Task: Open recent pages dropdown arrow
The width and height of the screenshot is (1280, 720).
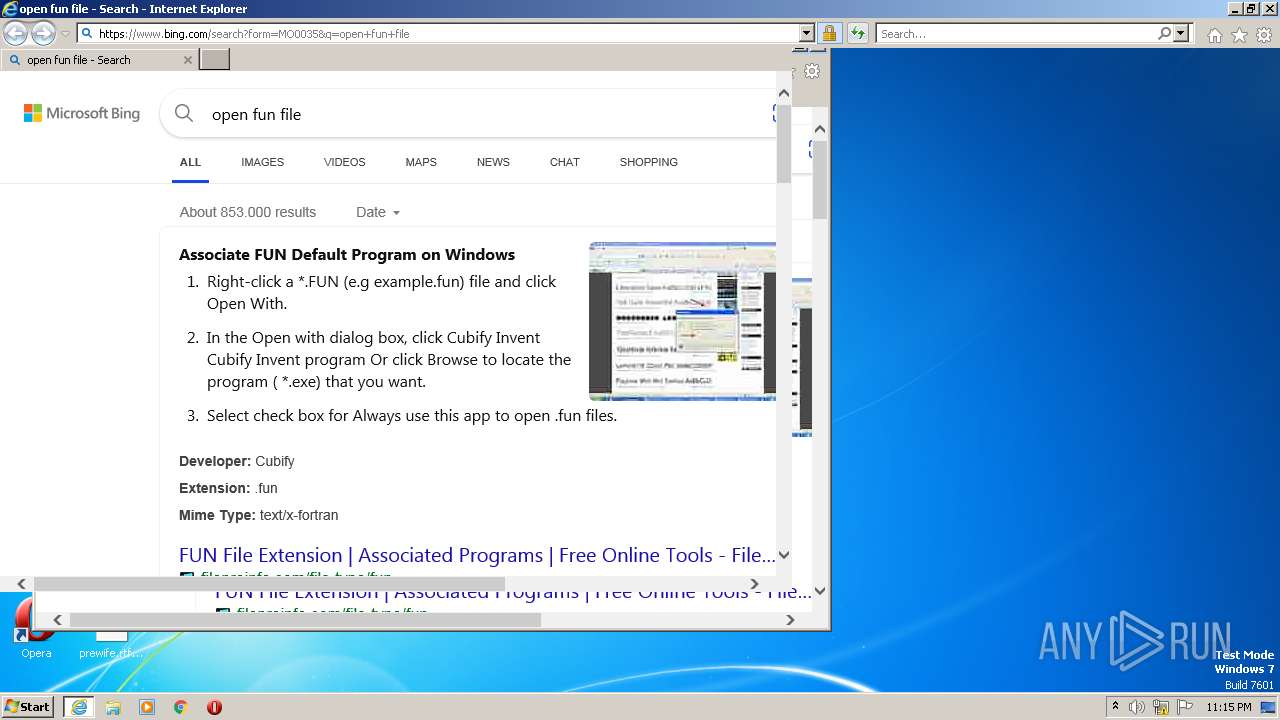Action: (66, 34)
